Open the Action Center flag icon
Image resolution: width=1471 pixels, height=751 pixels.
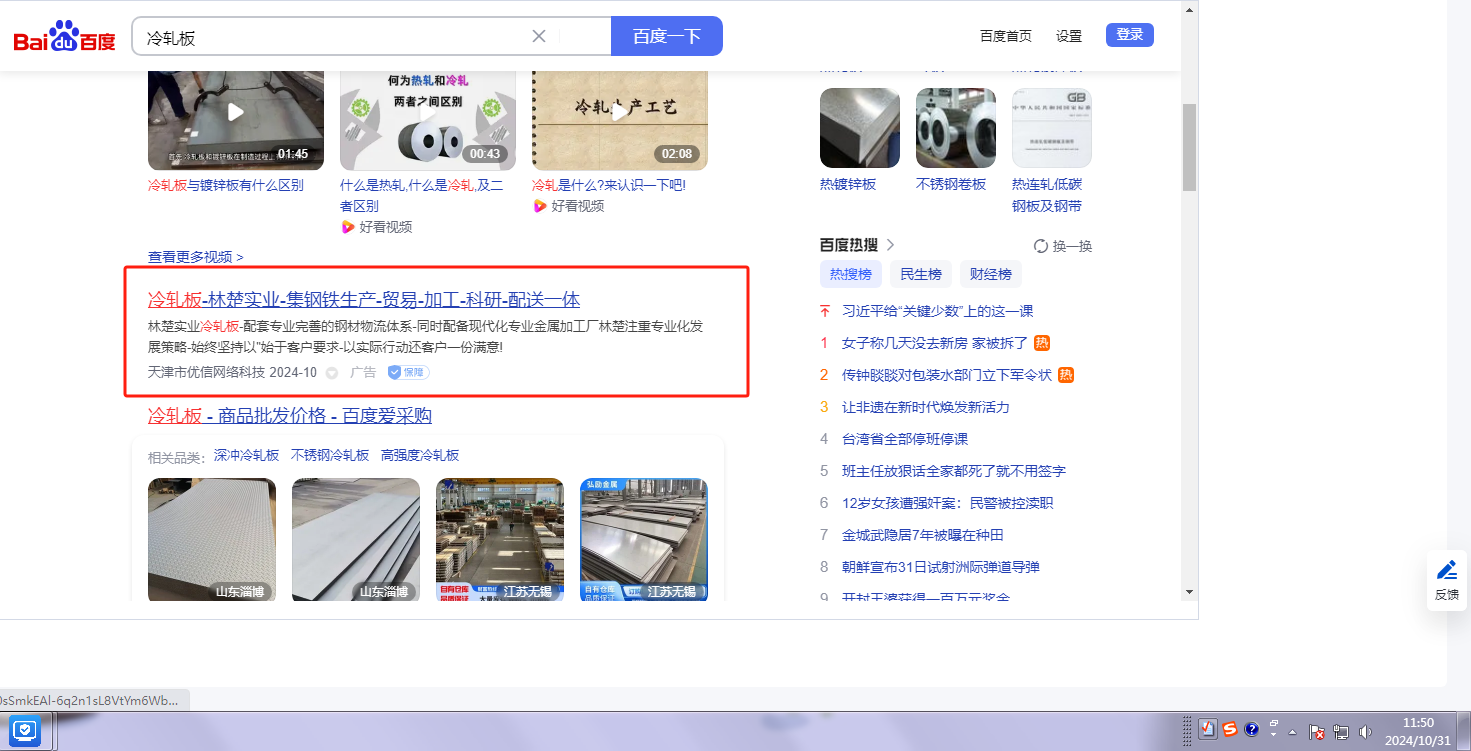(1317, 731)
